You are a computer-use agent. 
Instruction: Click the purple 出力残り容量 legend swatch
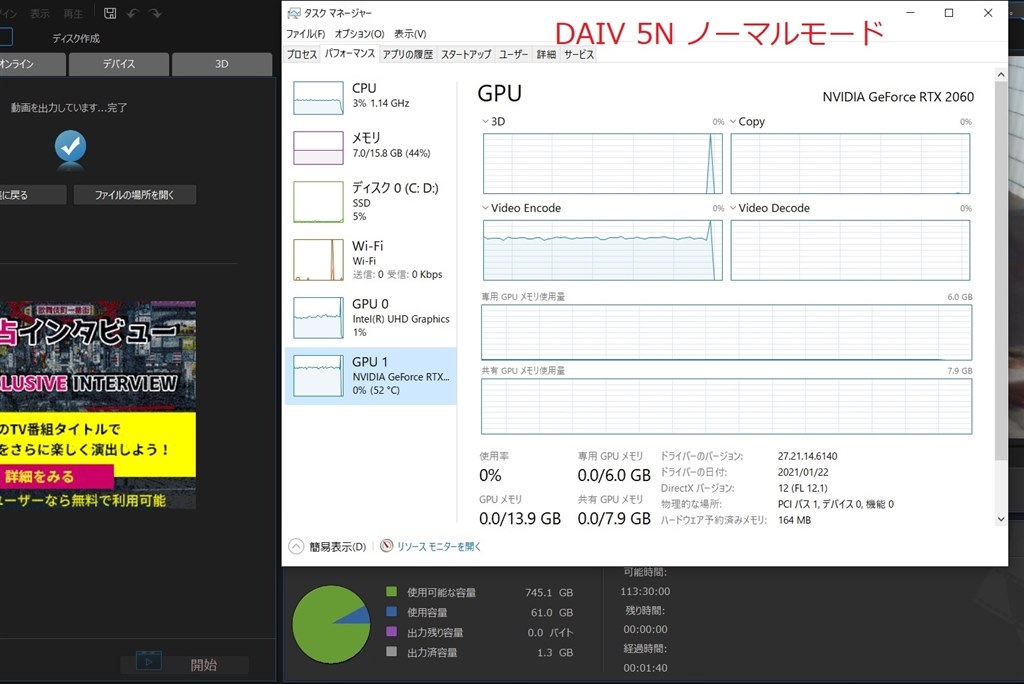pyautogui.click(x=392, y=632)
